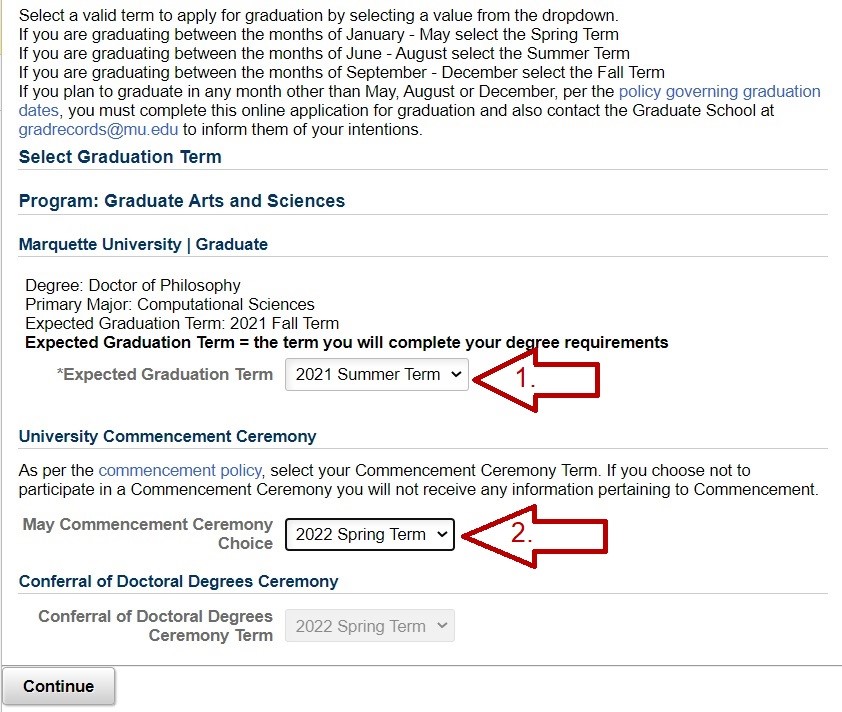Click the gradrecords@mu.edu email link
The image size is (842, 712).
(98, 129)
